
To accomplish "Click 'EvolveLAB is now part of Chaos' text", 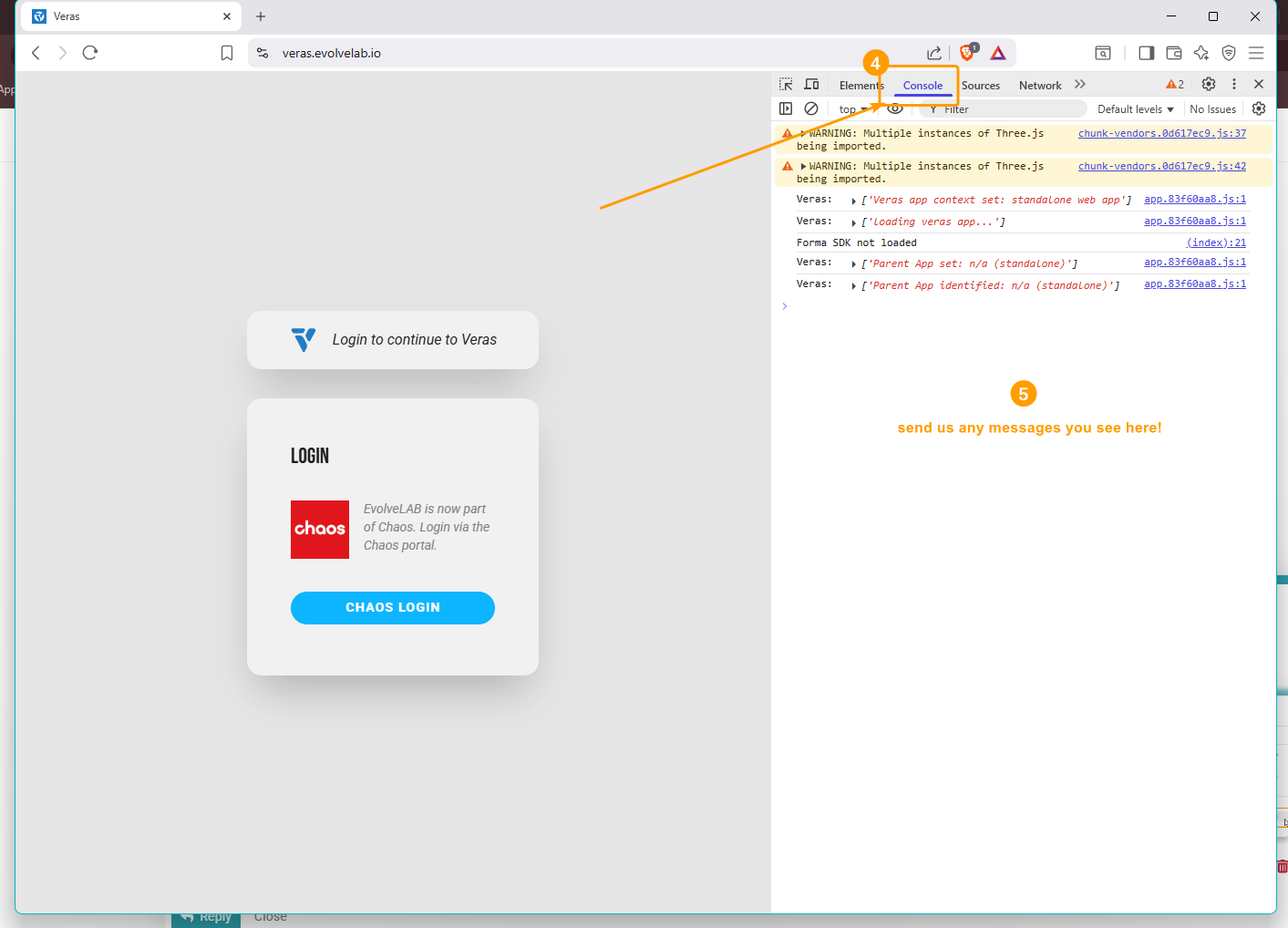I will [427, 527].
